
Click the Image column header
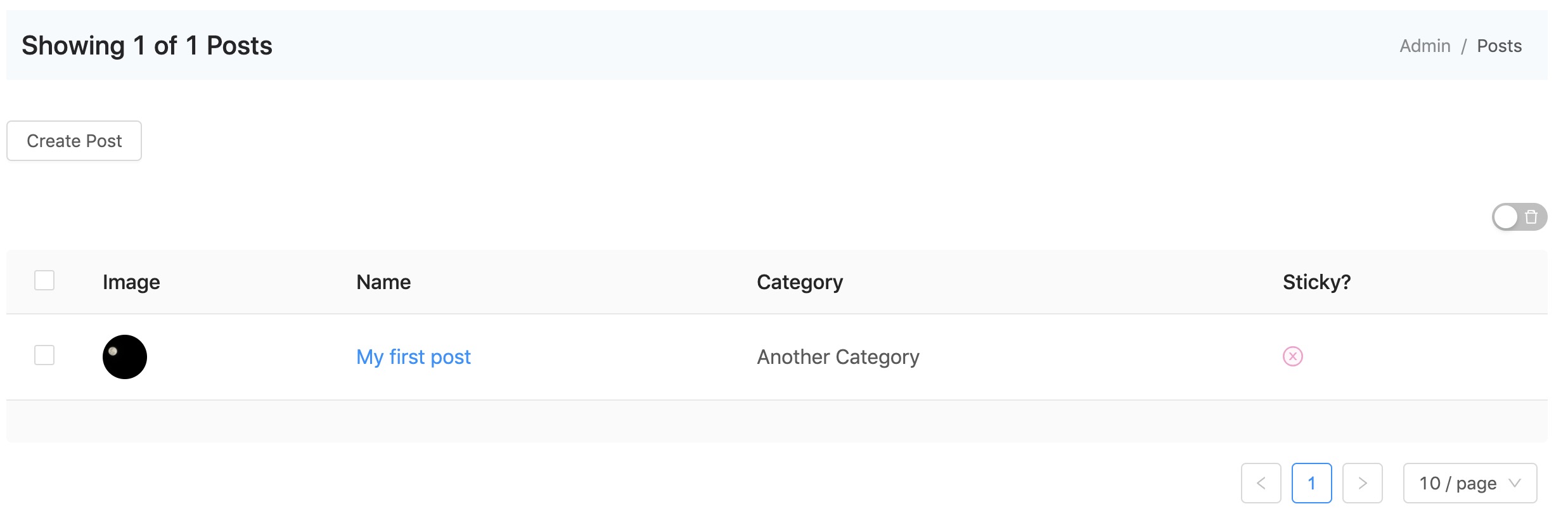pos(131,282)
